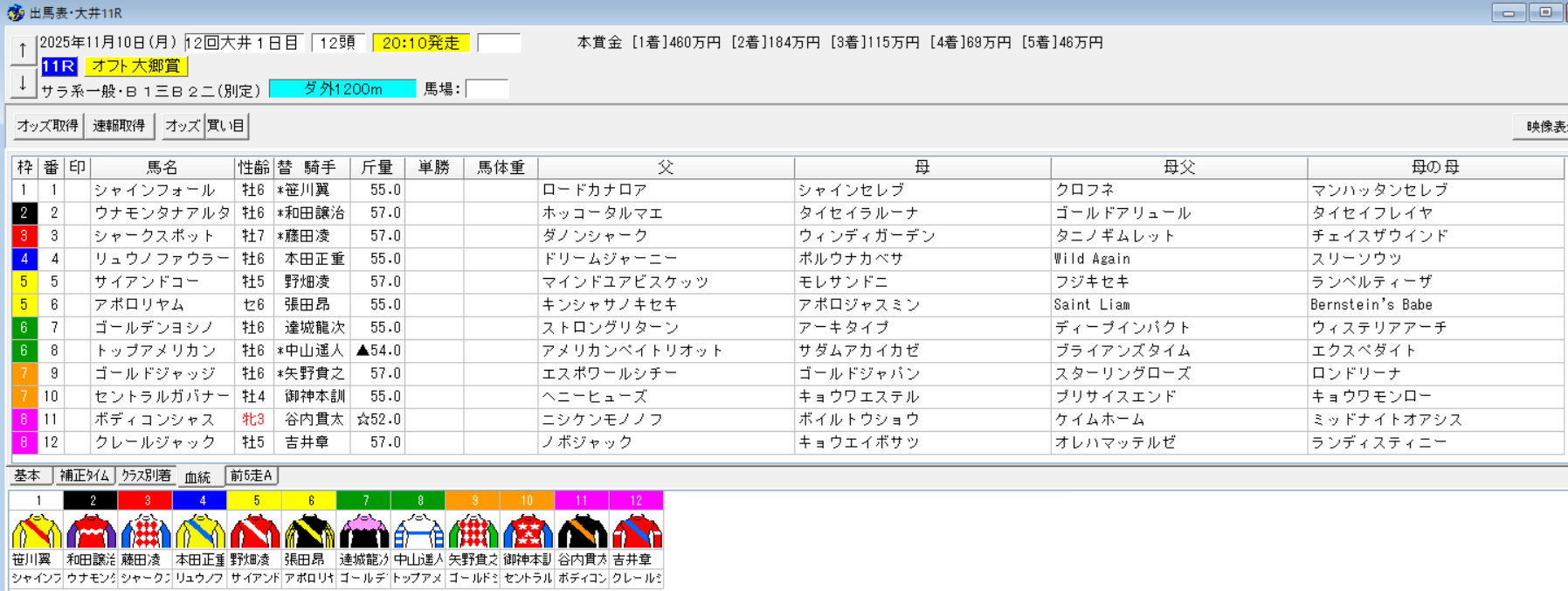Click the オフト大郷賞 race name label
Viewport: 1568px width, 591px height.
[136, 66]
